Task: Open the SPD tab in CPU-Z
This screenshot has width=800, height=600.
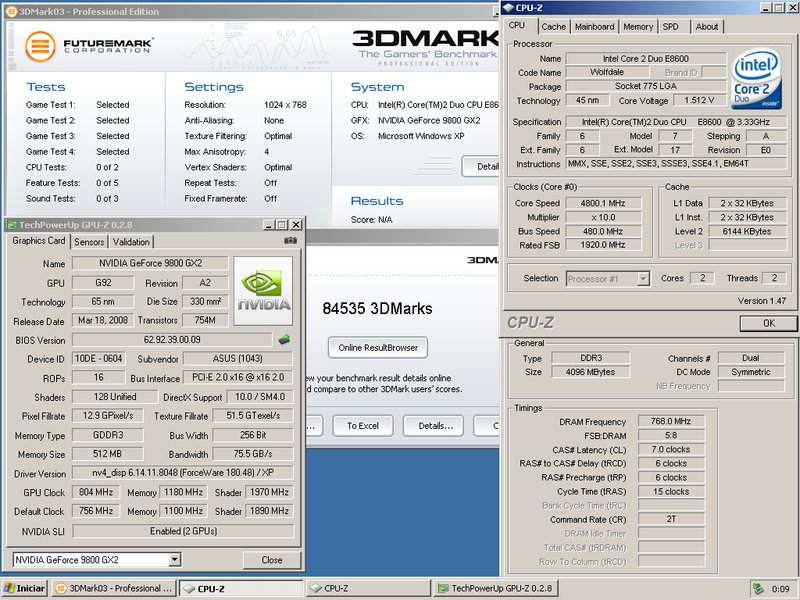Action: 670,27
